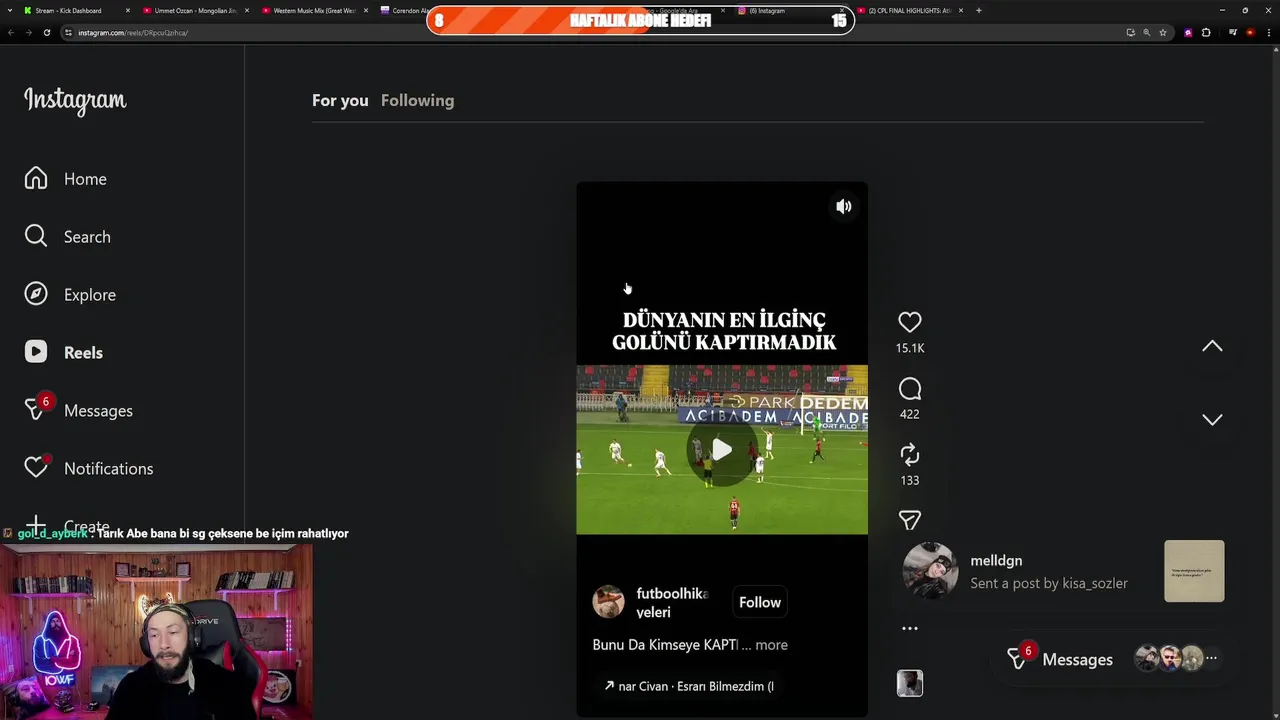Image resolution: width=1280 pixels, height=720 pixels.
Task: Open the Messages label in sidebar
Action: click(x=98, y=411)
